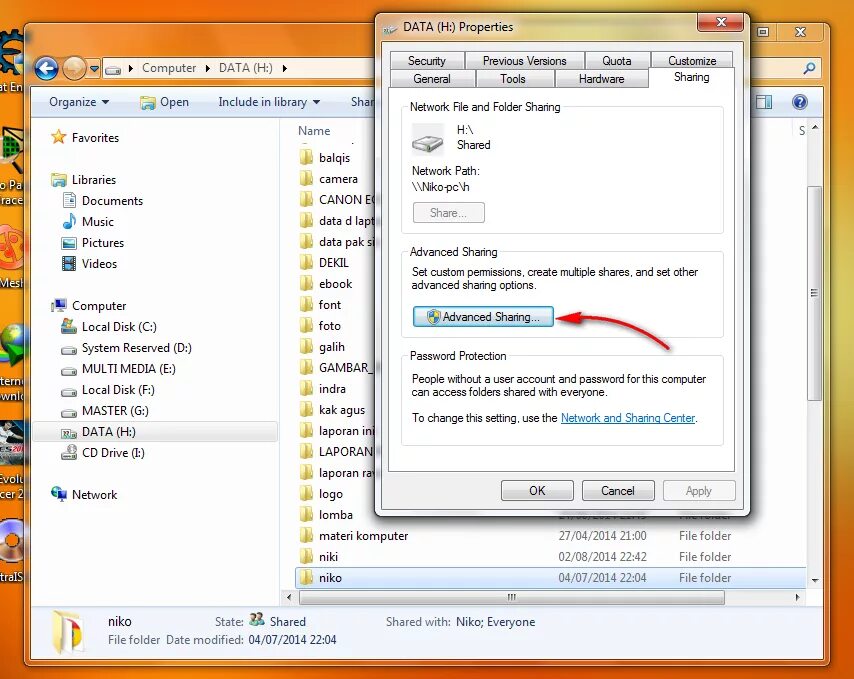Select the logo folder
Image resolution: width=854 pixels, height=679 pixels.
(321, 494)
